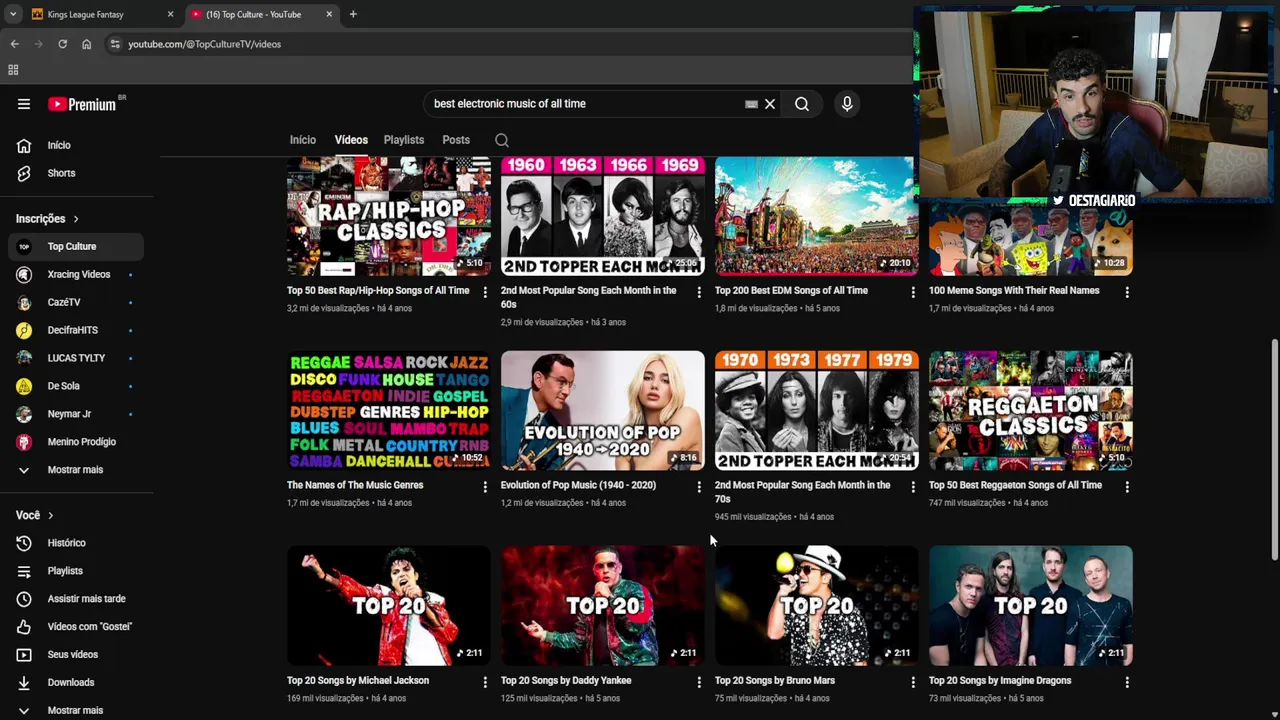Open Menino Prodígio subscription channel

(x=77, y=442)
